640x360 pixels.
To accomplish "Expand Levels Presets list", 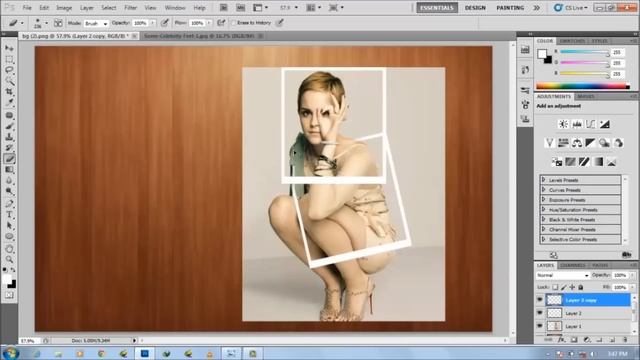I will click(544, 180).
